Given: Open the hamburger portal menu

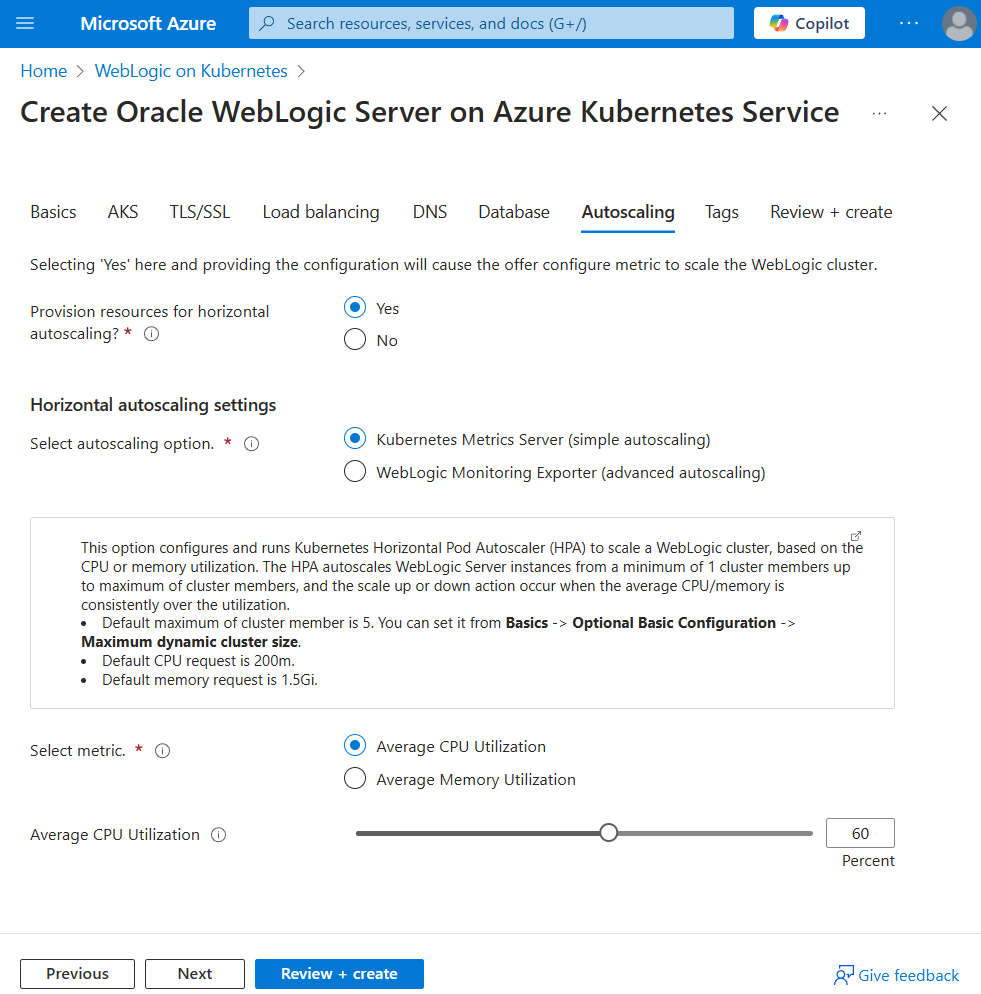Looking at the screenshot, I should point(25,23).
